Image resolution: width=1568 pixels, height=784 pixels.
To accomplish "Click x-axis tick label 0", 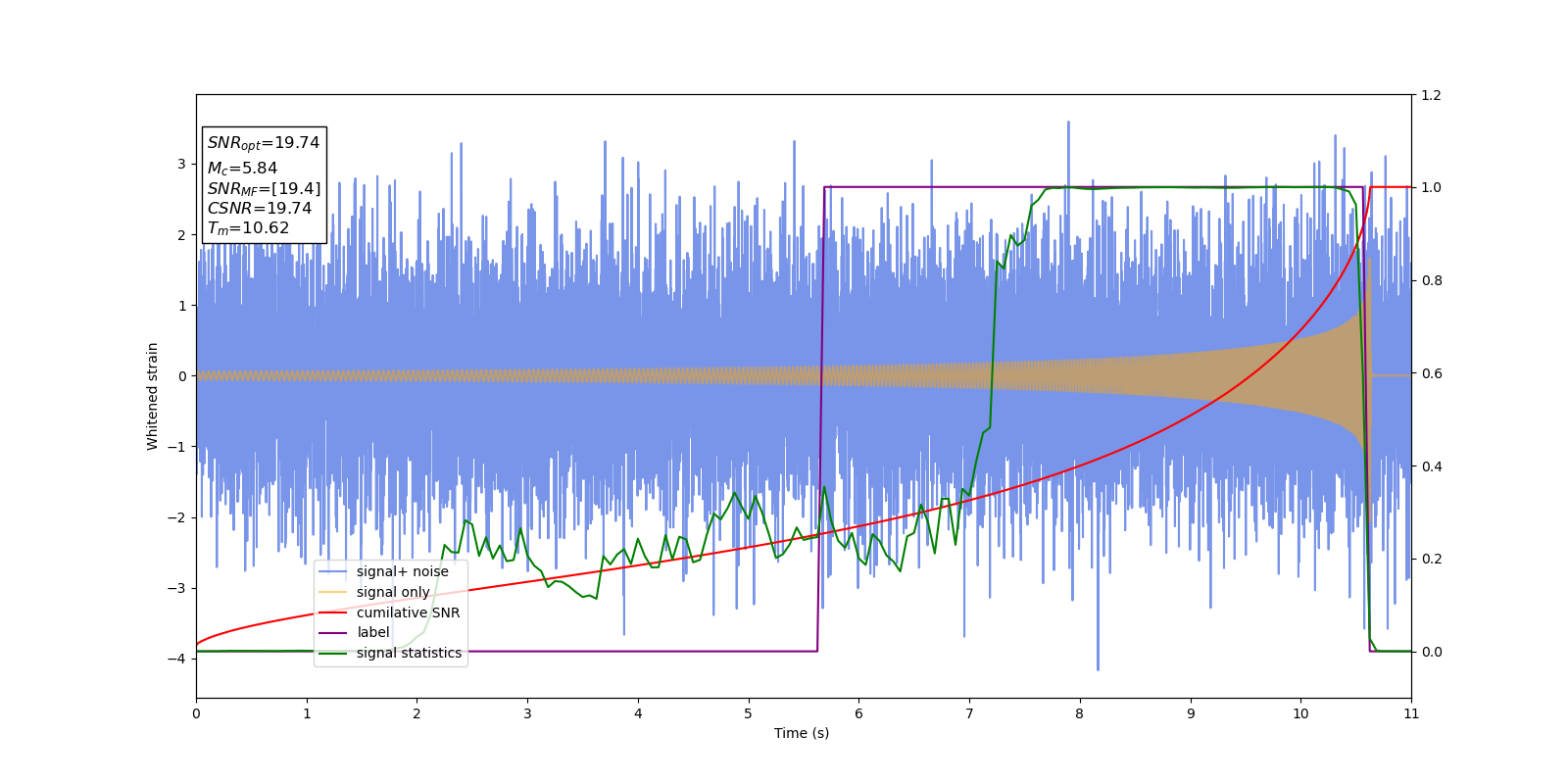I will (x=196, y=713).
